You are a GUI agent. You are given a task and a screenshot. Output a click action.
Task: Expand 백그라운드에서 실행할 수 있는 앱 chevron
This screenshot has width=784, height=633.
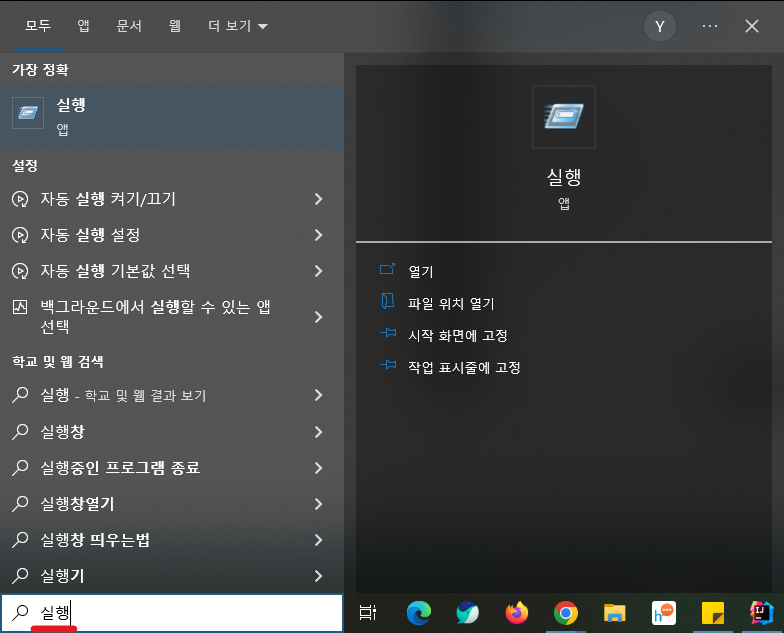[x=318, y=316]
